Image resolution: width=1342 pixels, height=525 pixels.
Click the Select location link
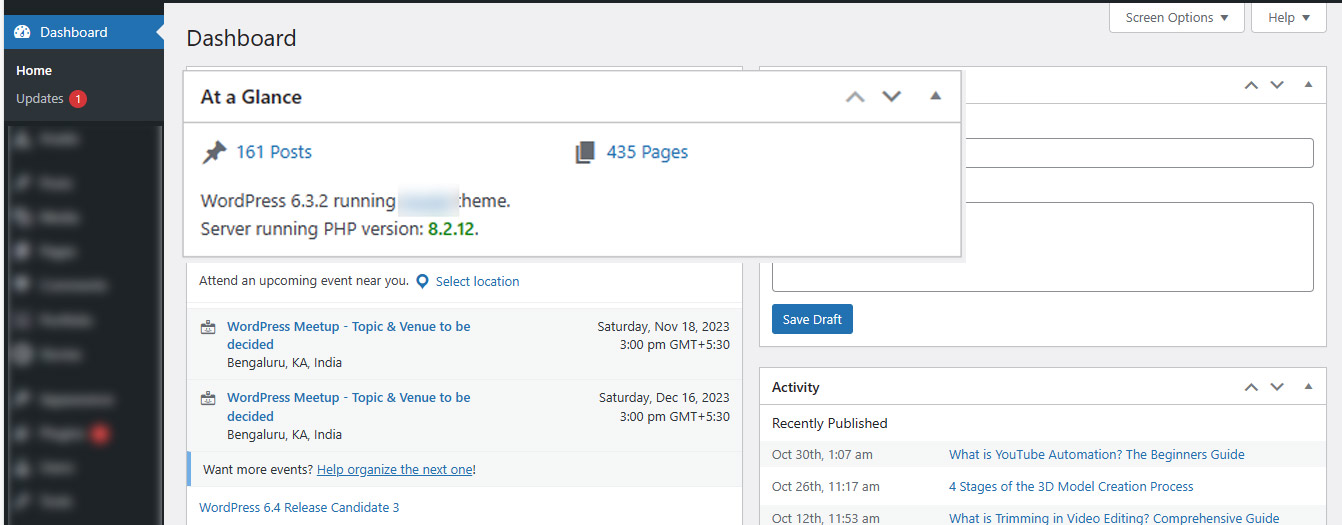click(477, 281)
